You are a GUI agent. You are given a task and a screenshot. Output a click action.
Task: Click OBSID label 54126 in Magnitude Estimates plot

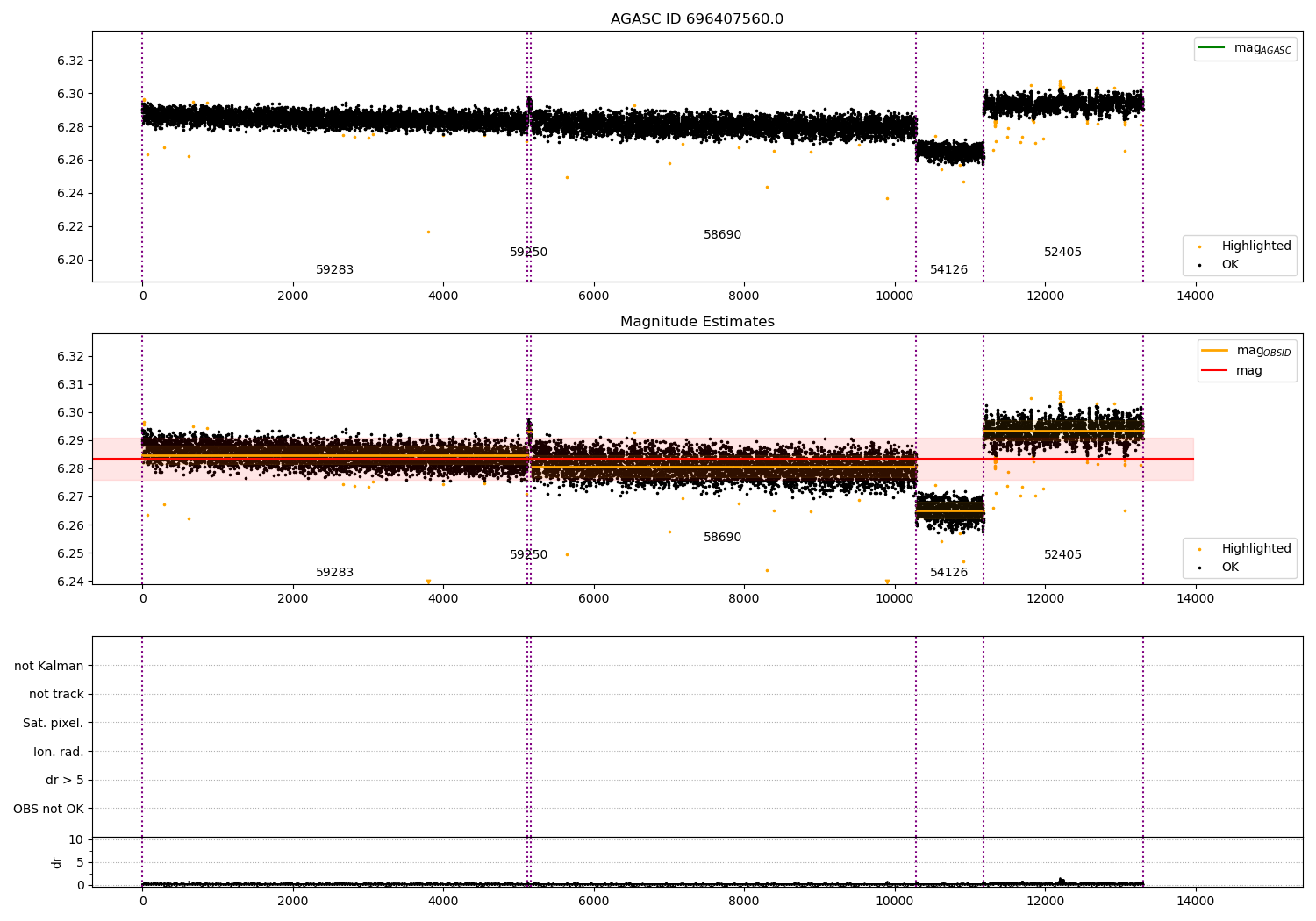[948, 573]
